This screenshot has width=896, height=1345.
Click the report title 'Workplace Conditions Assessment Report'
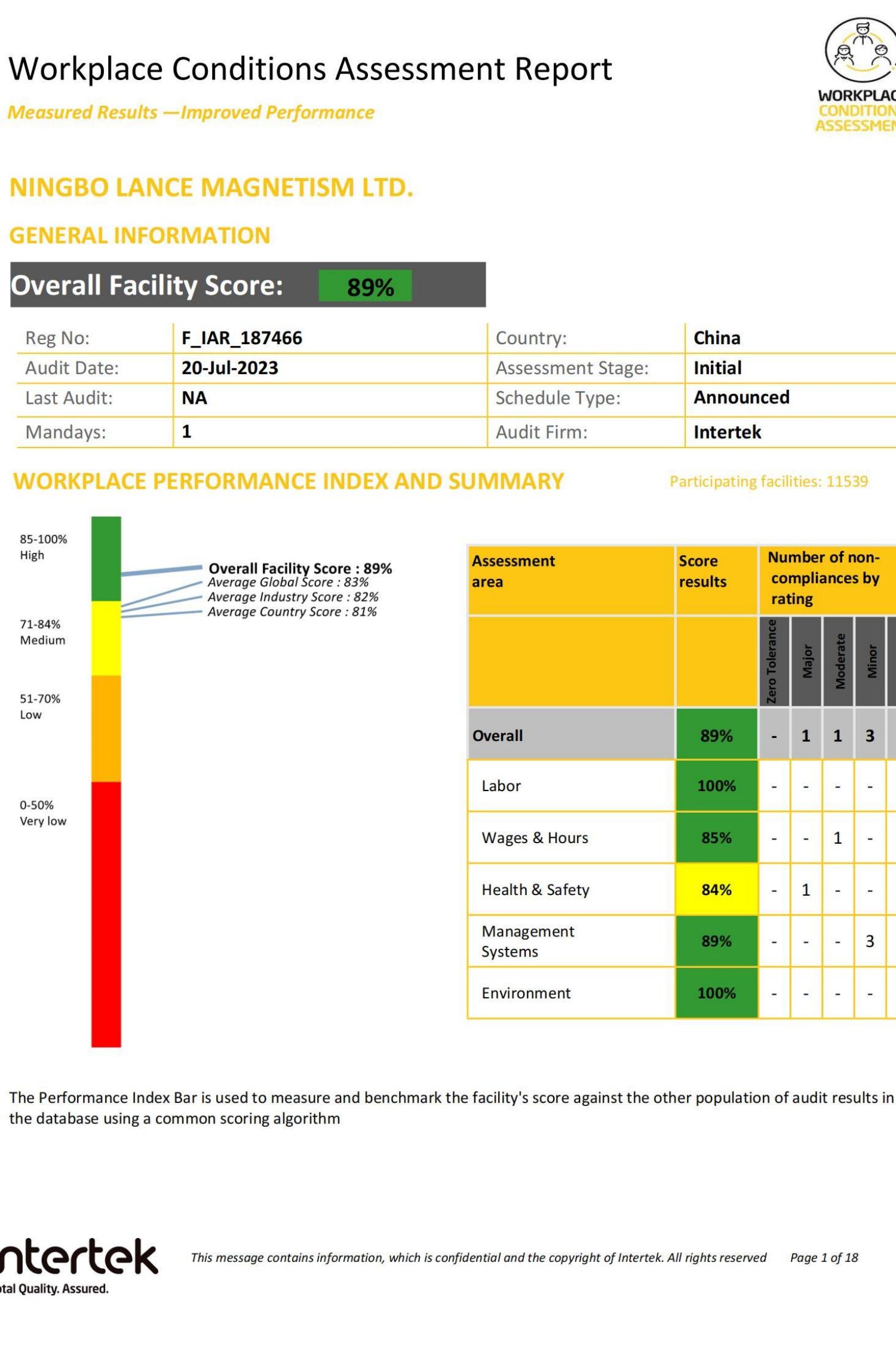tap(311, 69)
